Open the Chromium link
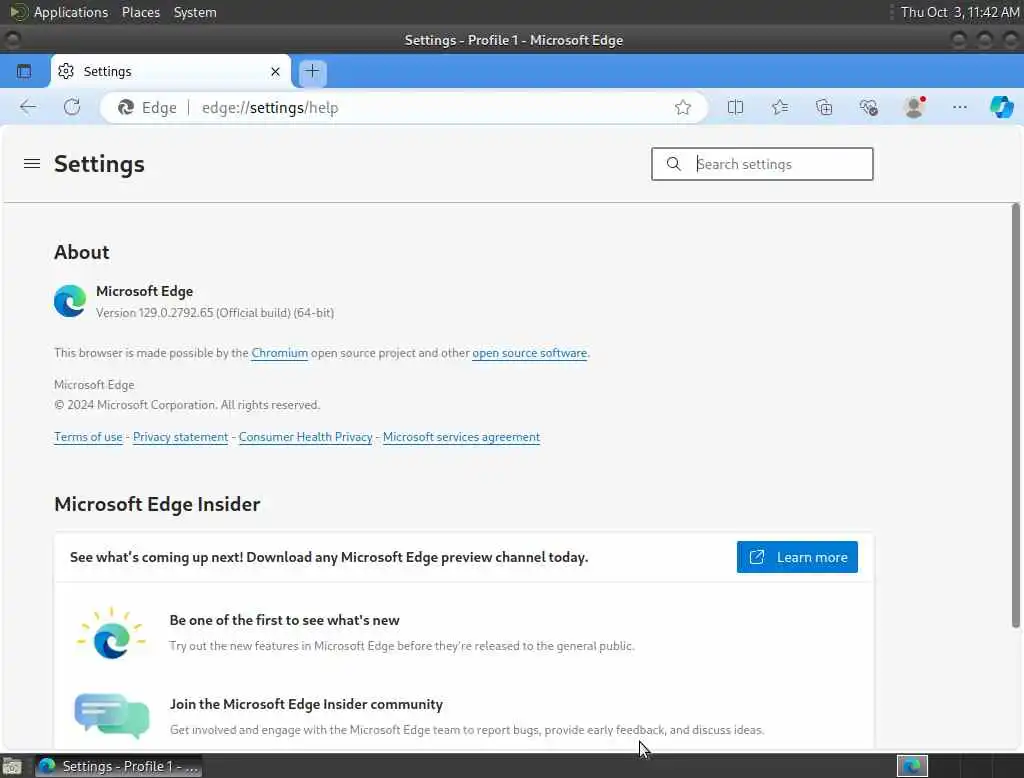1024x778 pixels. [280, 353]
